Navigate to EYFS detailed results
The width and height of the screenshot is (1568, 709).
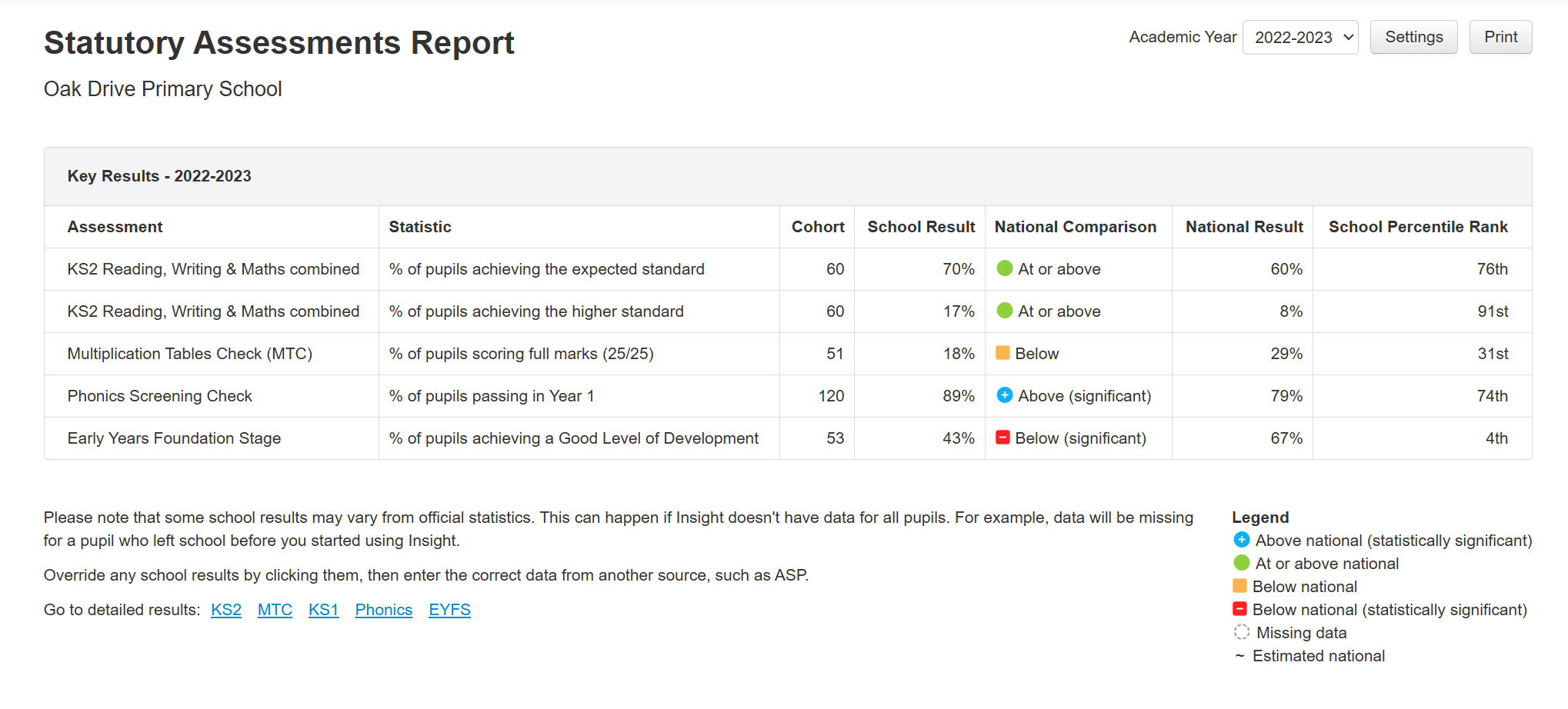pyautogui.click(x=449, y=610)
